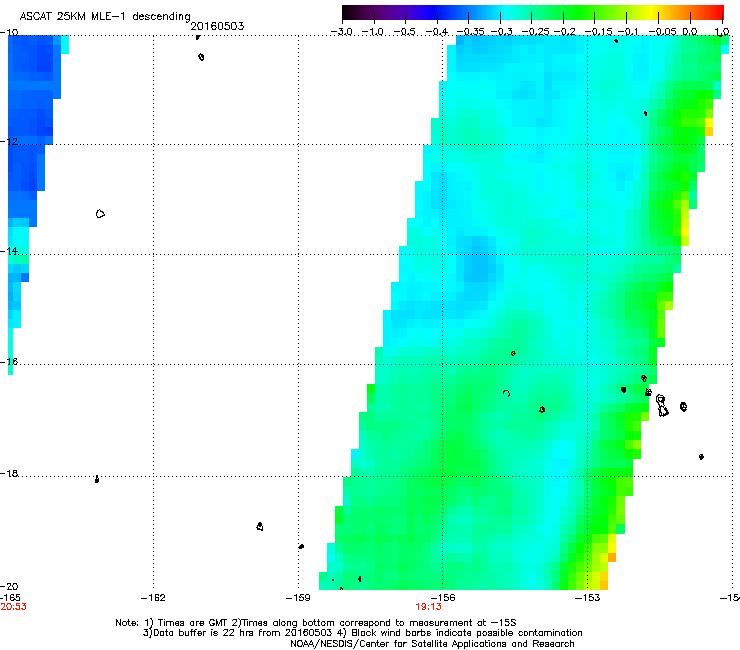The width and height of the screenshot is (740, 650).
Task: Click the colorbar label -3.0
Action: click(x=341, y=32)
